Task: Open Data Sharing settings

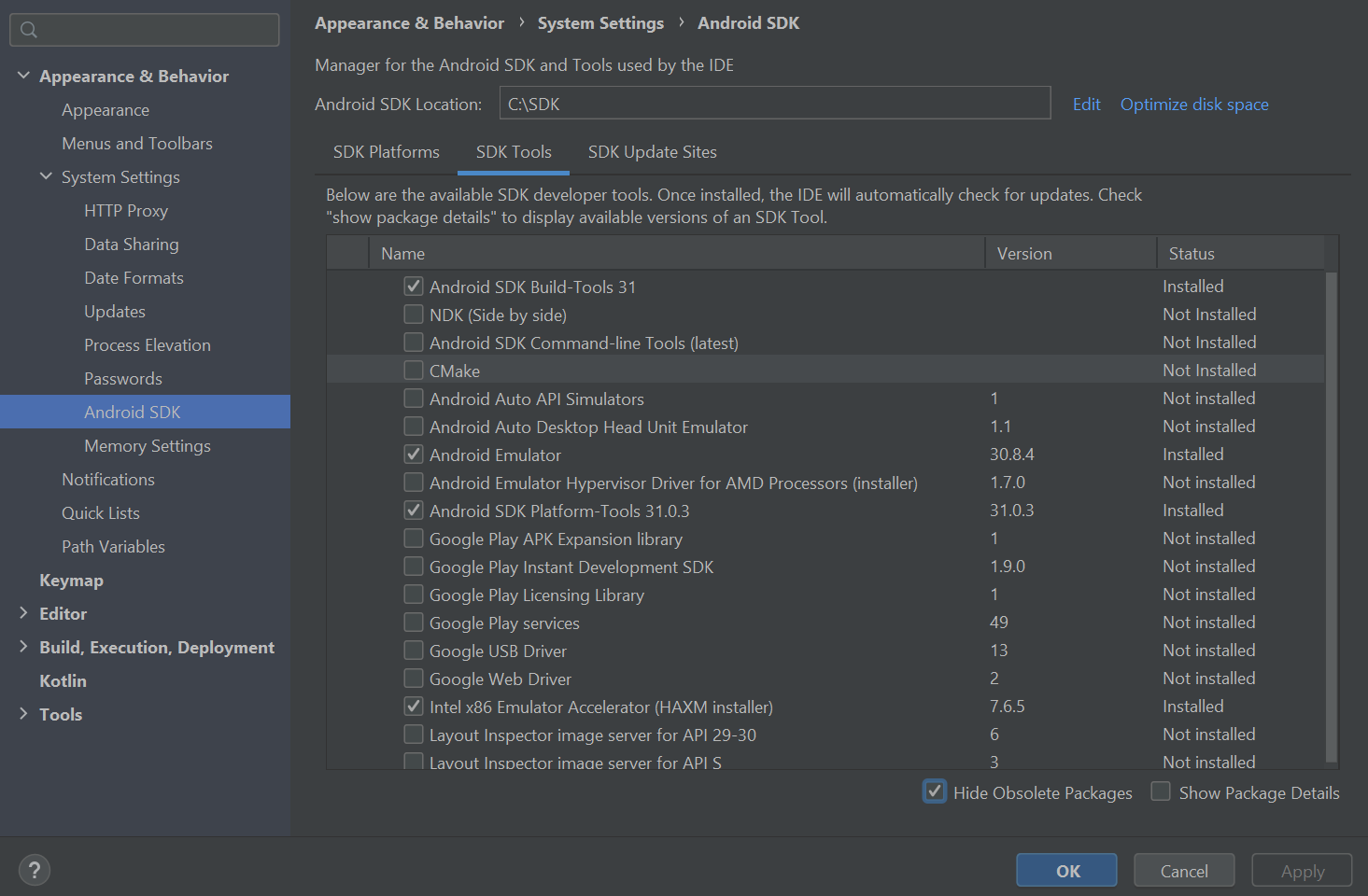Action: pos(132,245)
